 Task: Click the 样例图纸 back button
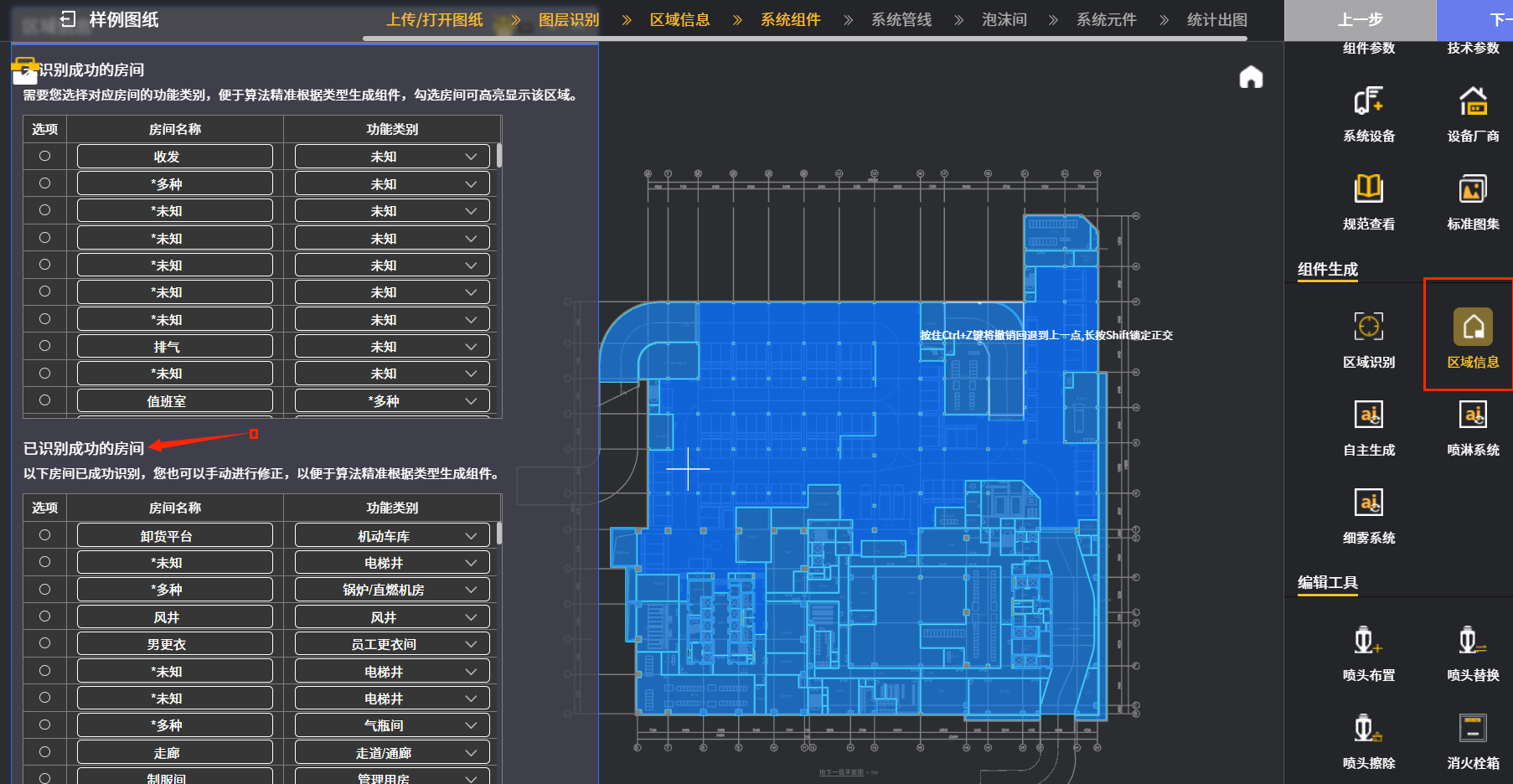[69, 19]
